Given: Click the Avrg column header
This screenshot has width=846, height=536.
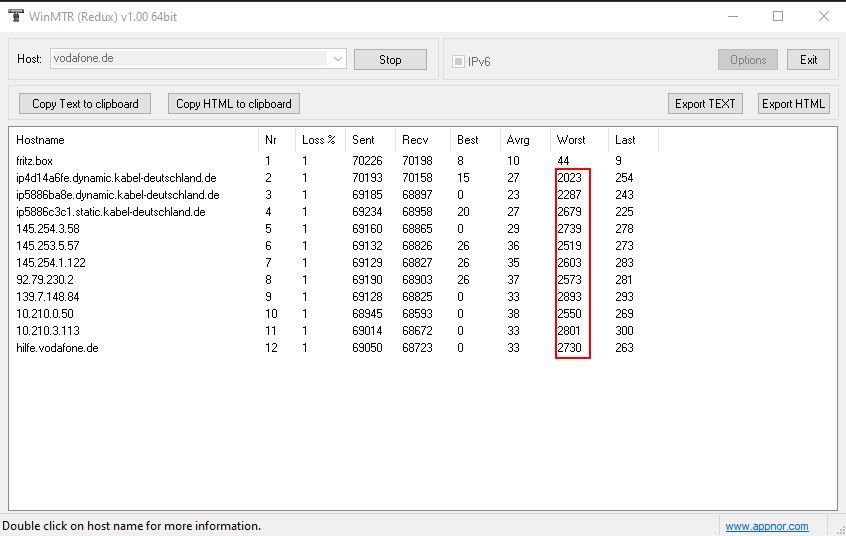Looking at the screenshot, I should click(x=525, y=140).
